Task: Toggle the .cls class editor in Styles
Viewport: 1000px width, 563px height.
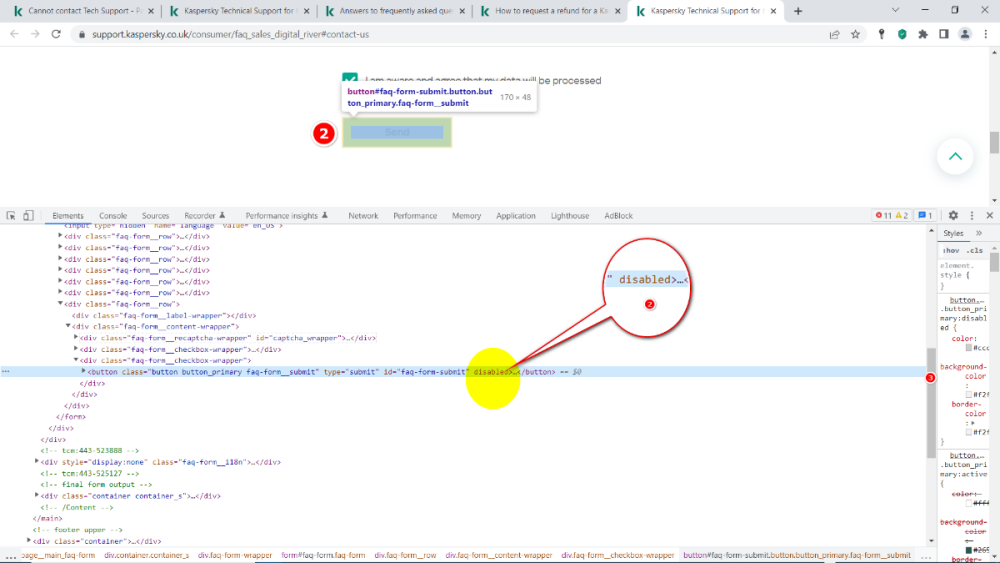Action: click(974, 251)
